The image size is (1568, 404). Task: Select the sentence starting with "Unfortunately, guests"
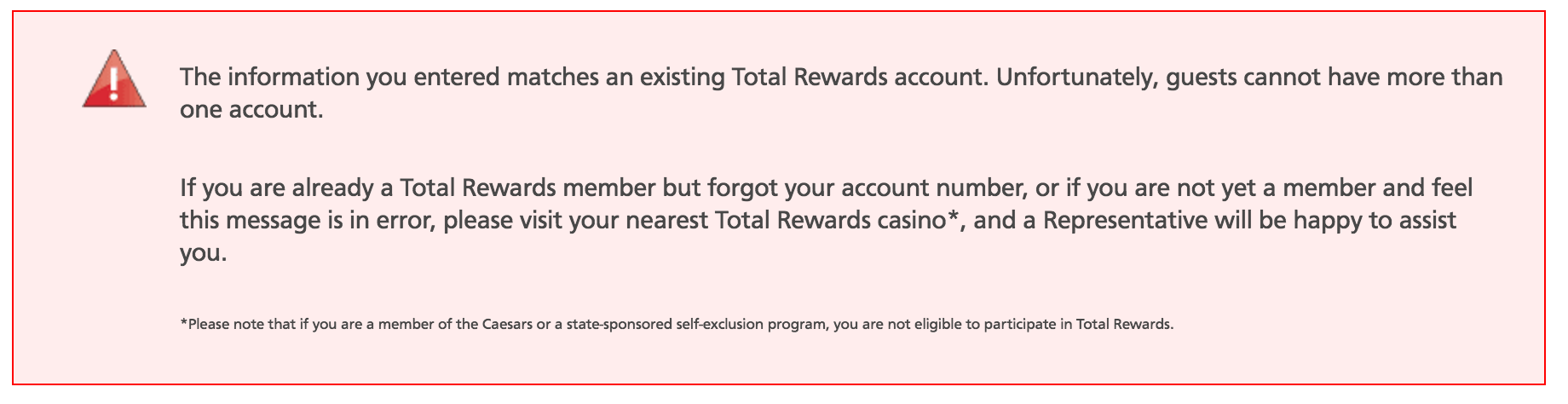coord(1248,78)
